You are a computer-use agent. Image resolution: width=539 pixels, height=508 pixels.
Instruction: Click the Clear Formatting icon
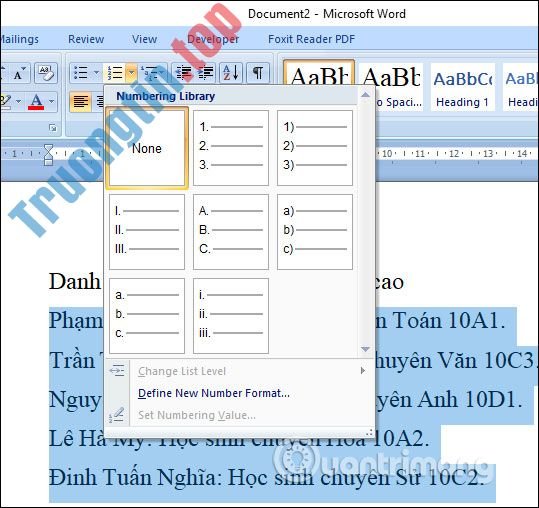[x=45, y=73]
